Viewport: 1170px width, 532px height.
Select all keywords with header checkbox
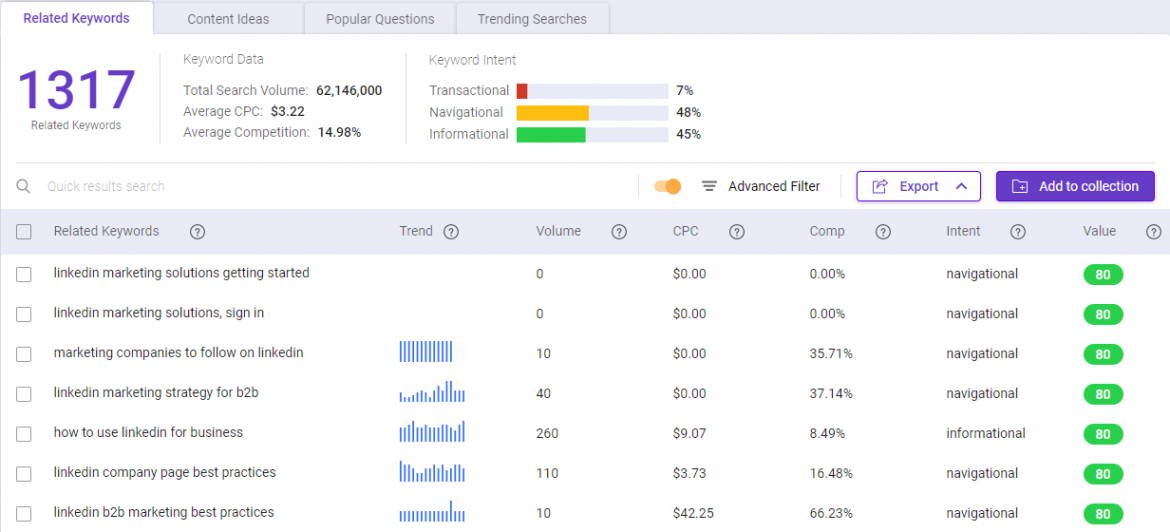click(x=24, y=232)
